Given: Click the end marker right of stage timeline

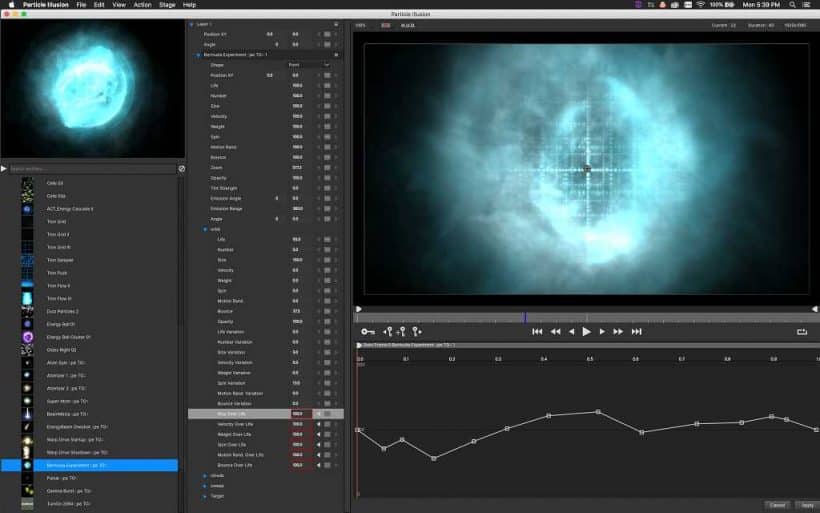Looking at the screenshot, I should [x=815, y=309].
